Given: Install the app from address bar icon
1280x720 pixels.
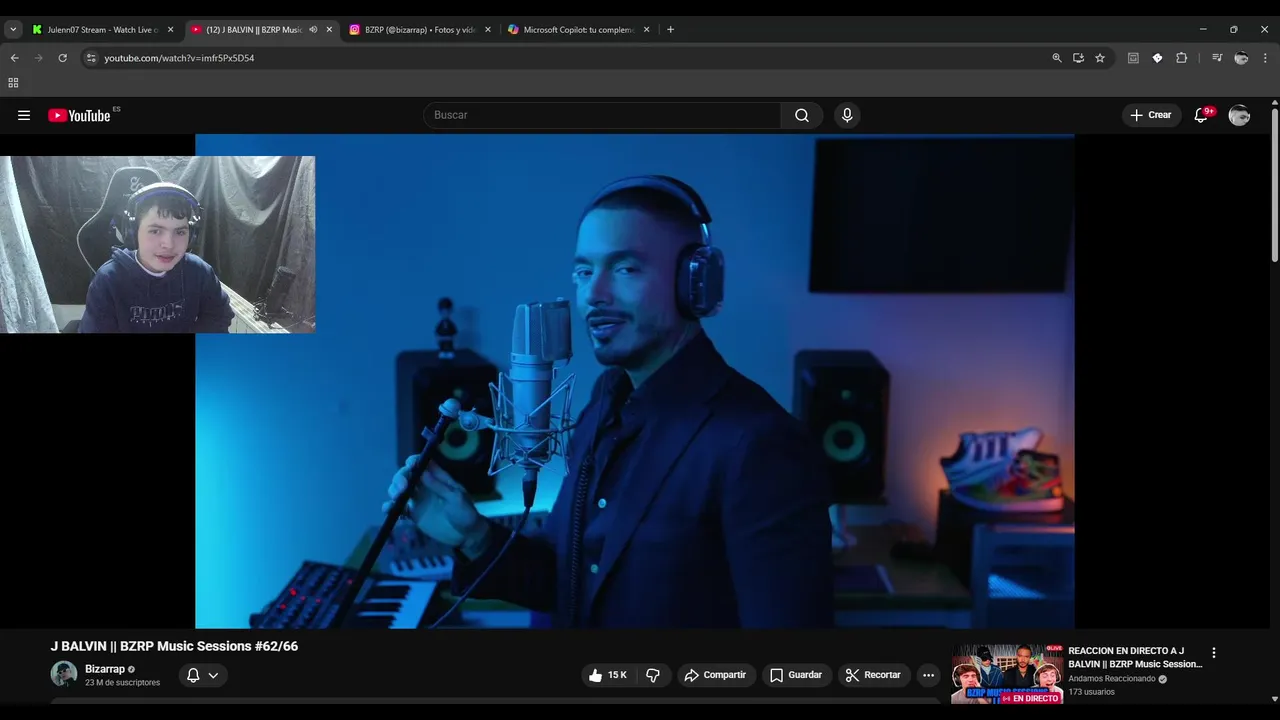Looking at the screenshot, I should point(1078,58).
